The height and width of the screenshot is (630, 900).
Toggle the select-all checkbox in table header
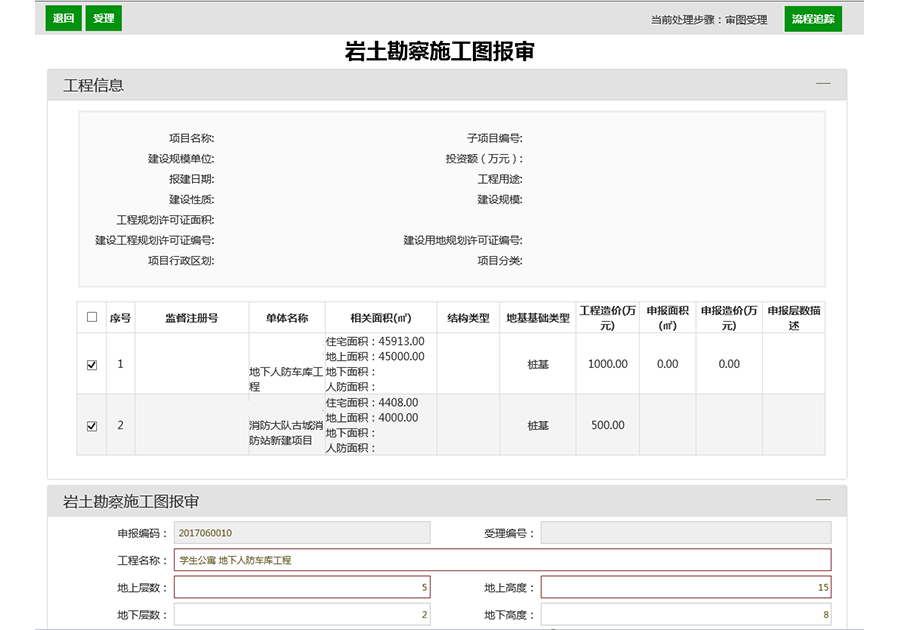[x=92, y=317]
